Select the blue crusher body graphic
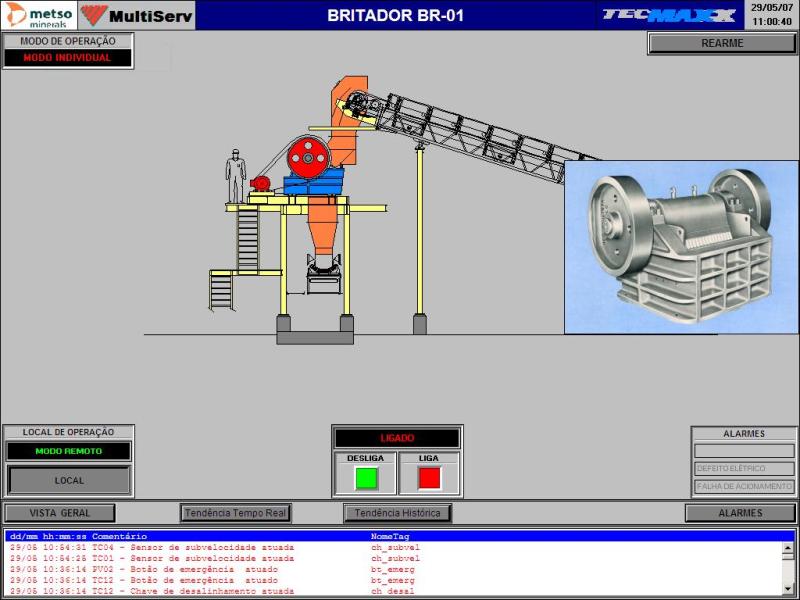Image resolution: width=800 pixels, height=600 pixels. (313, 182)
